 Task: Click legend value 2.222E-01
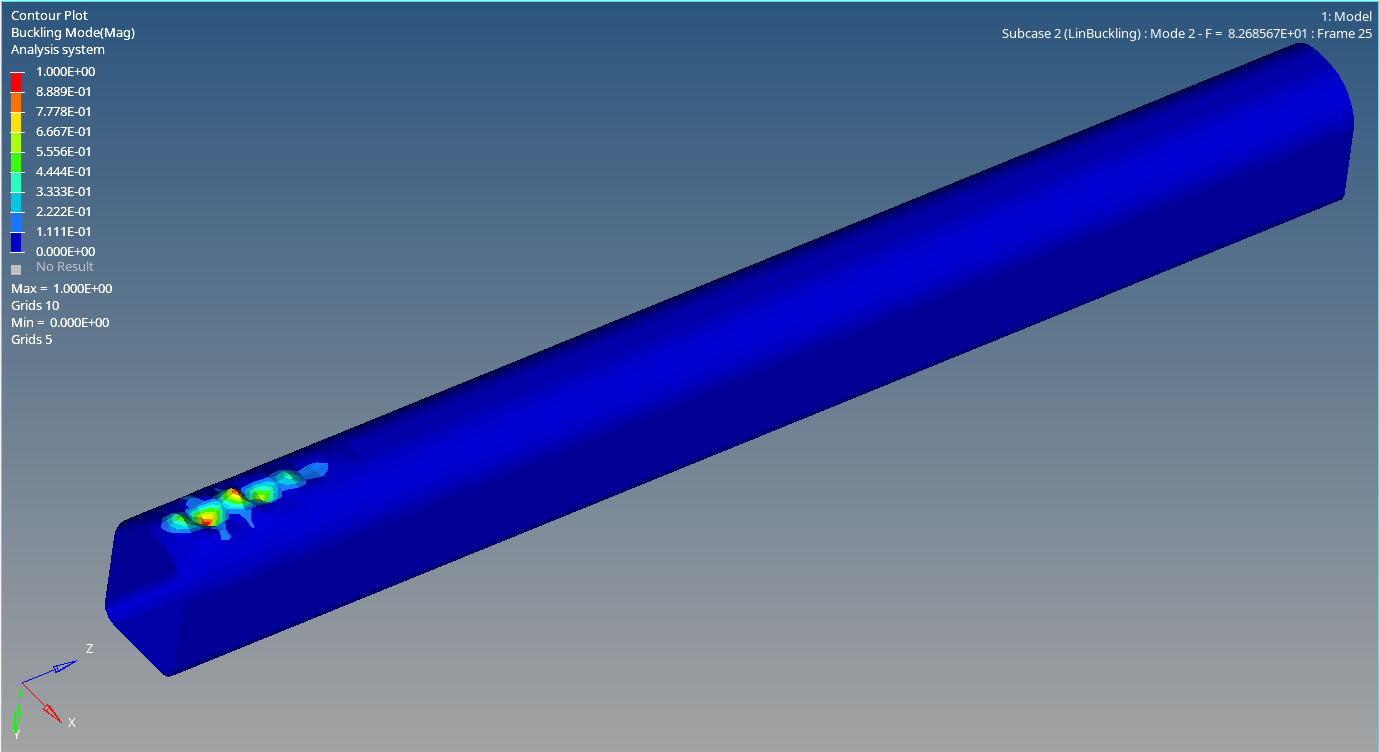tap(64, 212)
